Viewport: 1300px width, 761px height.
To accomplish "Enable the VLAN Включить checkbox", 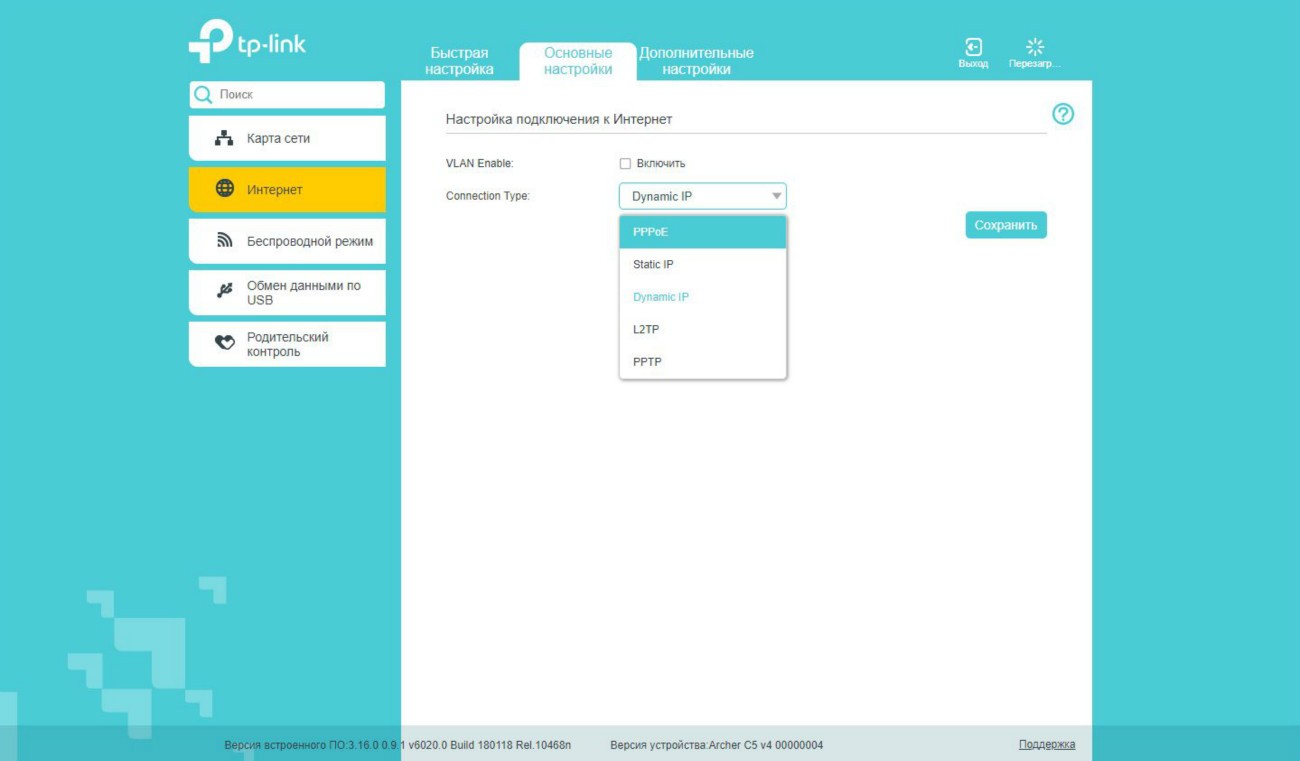I will pos(625,164).
